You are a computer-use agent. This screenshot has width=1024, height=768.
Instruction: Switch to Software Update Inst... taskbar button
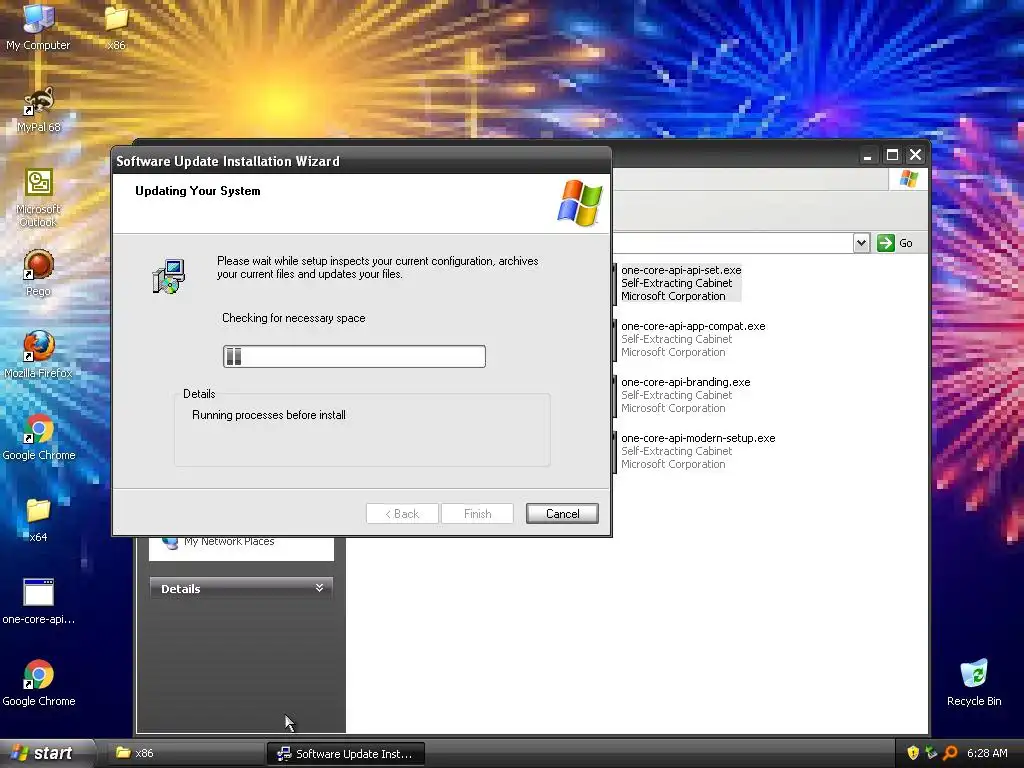(x=346, y=753)
